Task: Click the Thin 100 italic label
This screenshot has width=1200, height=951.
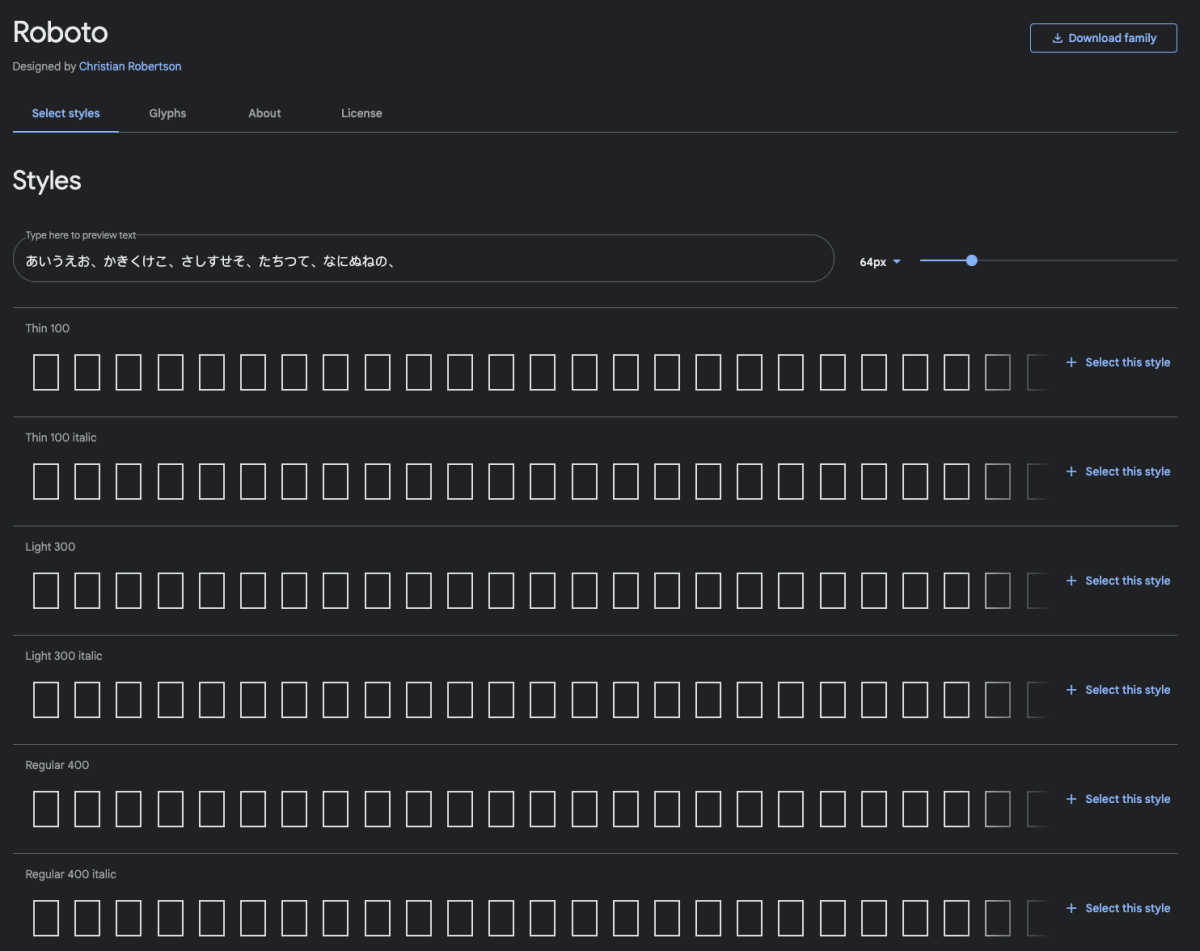Action: coord(61,437)
